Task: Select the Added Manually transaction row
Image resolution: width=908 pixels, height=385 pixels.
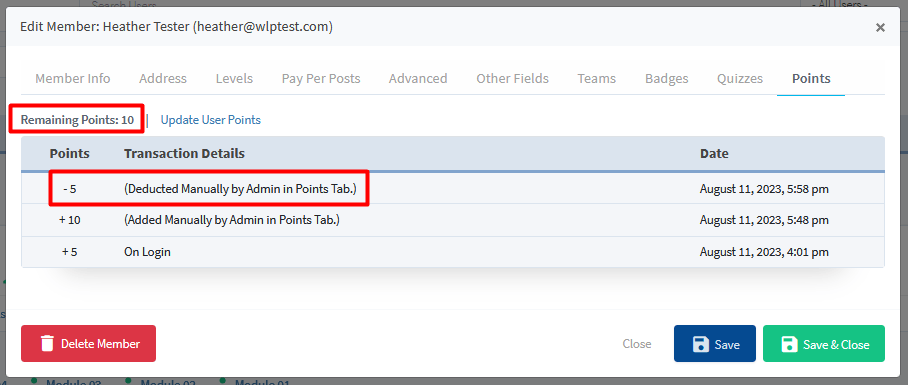Action: (453, 221)
